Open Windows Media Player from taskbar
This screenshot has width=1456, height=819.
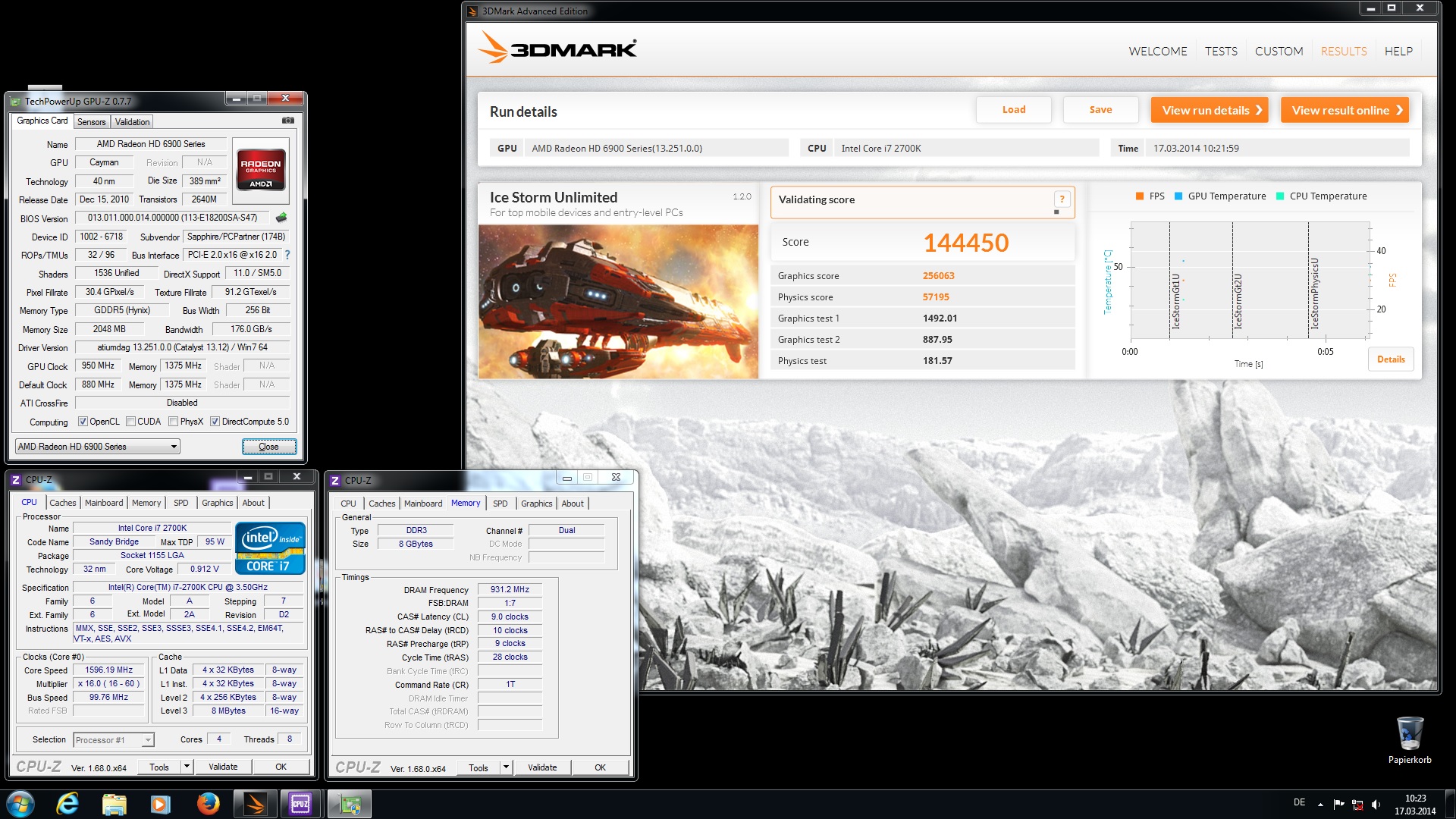pyautogui.click(x=160, y=804)
